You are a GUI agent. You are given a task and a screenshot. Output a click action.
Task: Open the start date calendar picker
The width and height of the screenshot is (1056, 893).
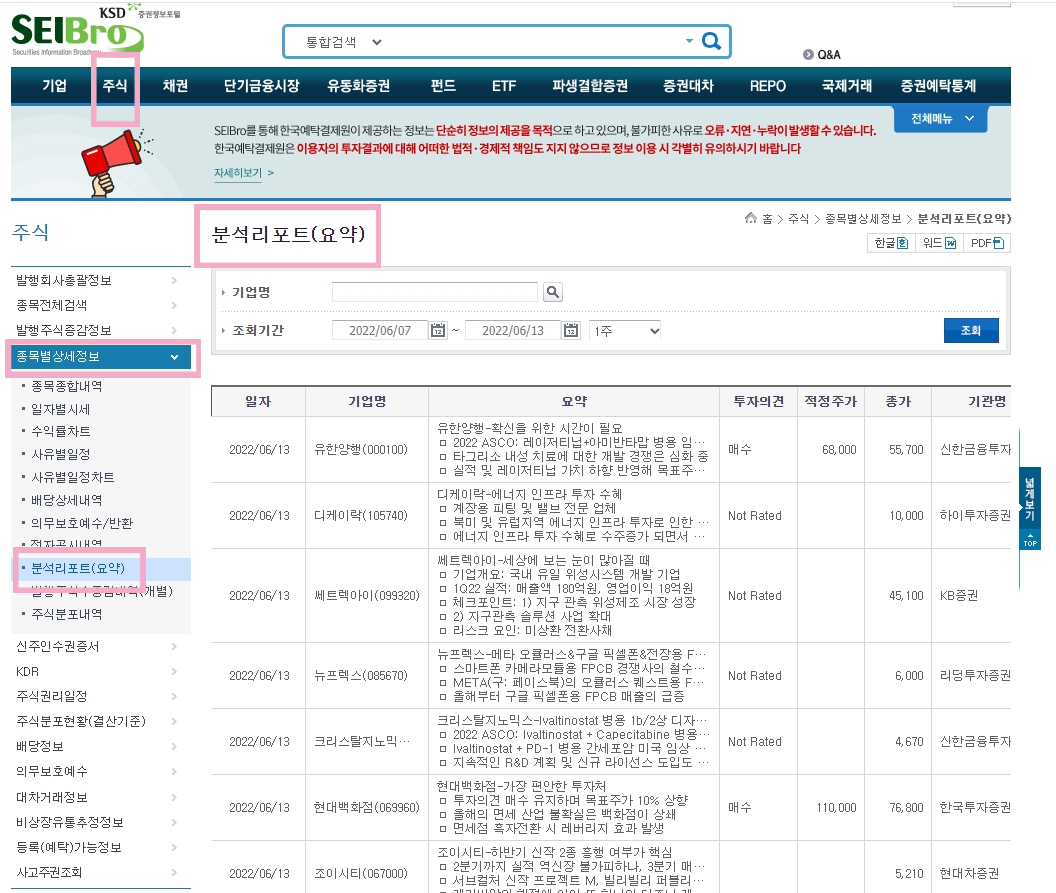(x=438, y=330)
